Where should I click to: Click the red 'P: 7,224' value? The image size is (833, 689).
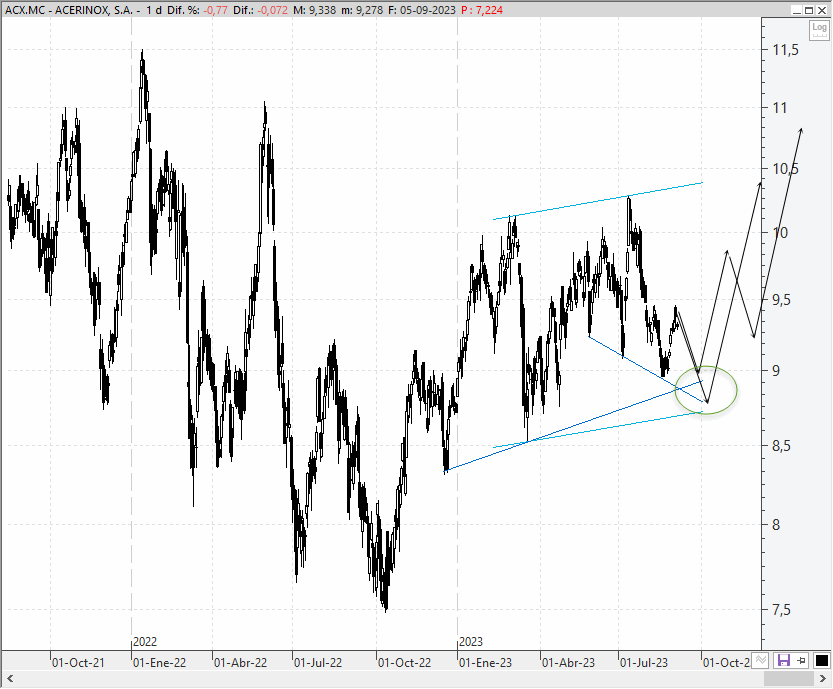(482, 10)
